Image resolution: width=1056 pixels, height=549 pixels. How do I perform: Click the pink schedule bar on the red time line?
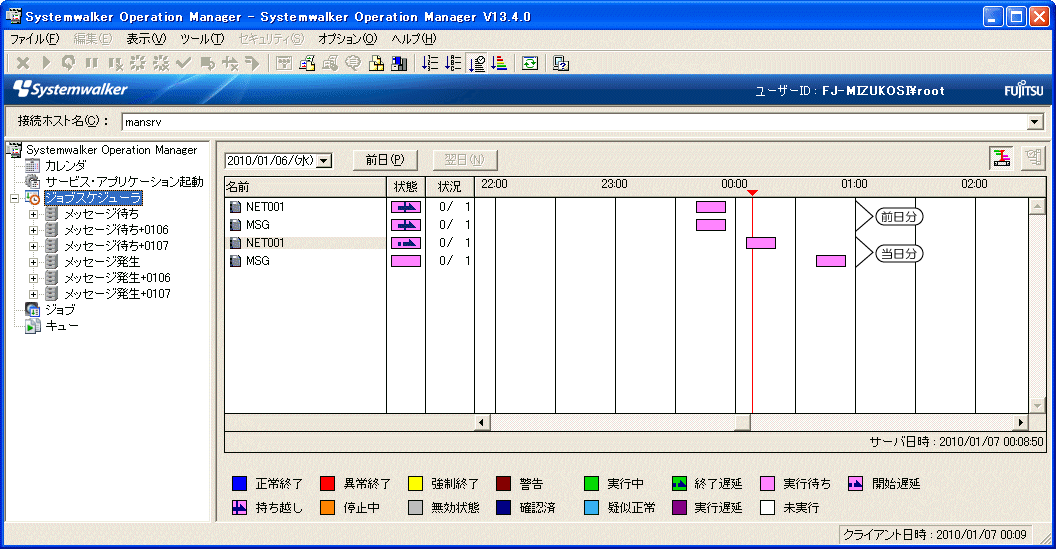(x=761, y=243)
